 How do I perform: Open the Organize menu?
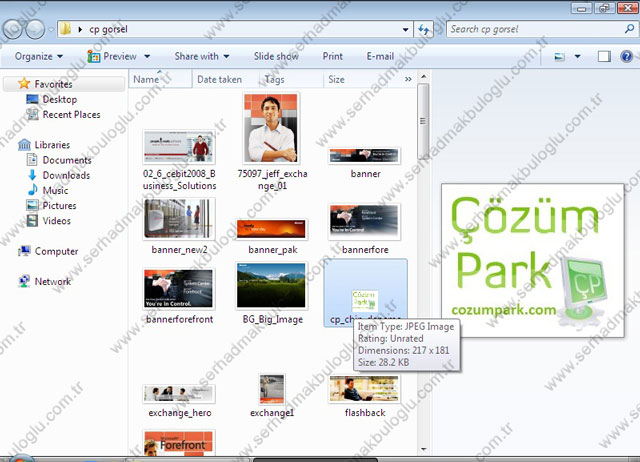click(39, 56)
